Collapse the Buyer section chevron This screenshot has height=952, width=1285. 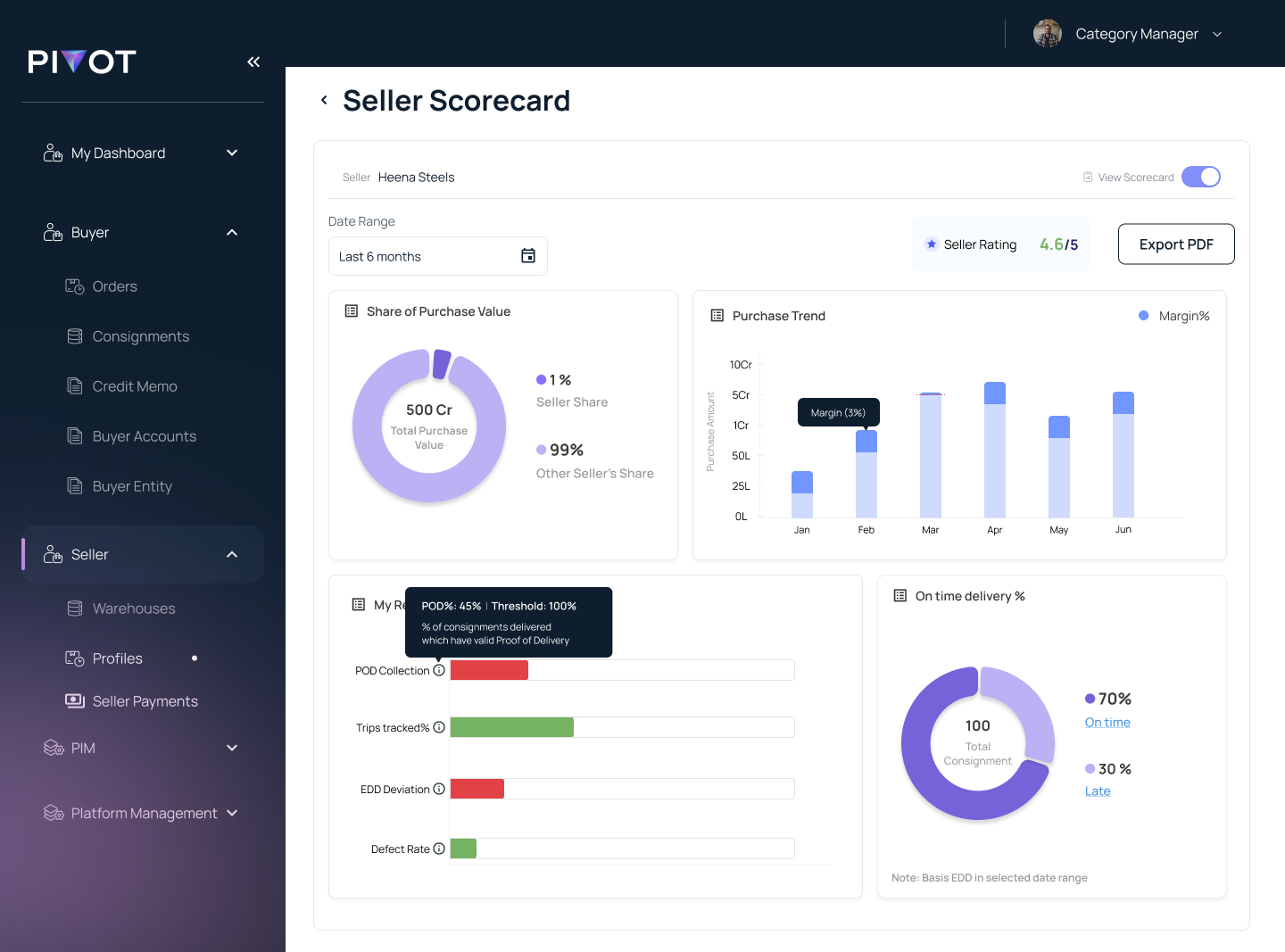232,232
